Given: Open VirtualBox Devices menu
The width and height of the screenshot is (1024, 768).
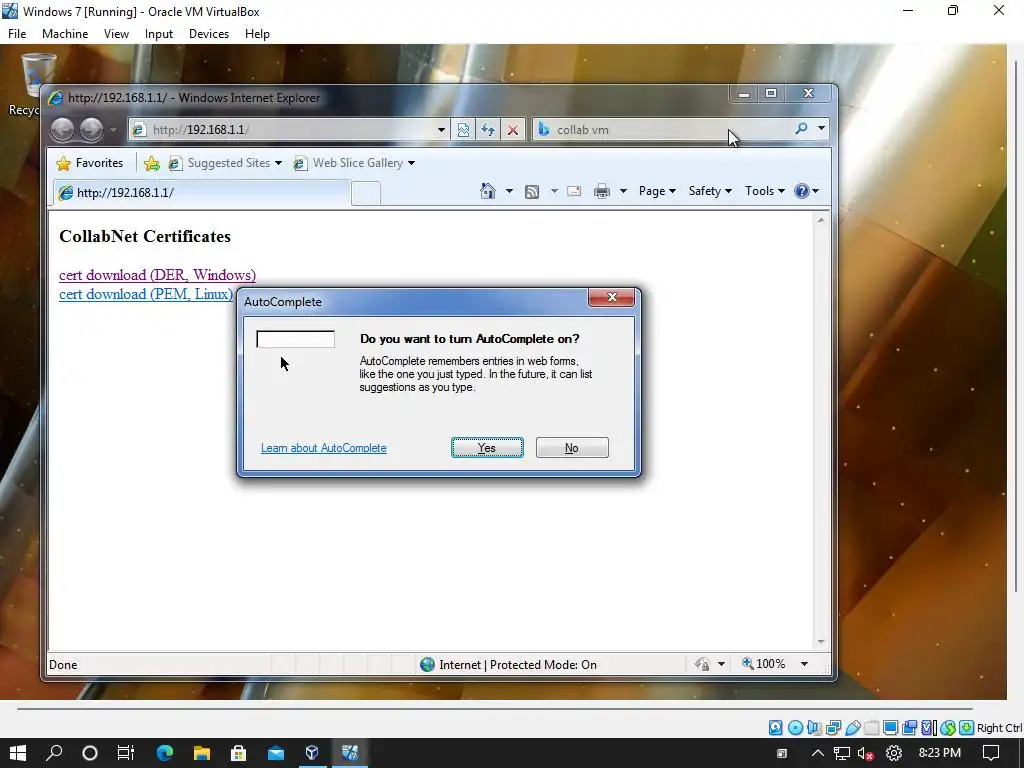Looking at the screenshot, I should [x=209, y=34].
